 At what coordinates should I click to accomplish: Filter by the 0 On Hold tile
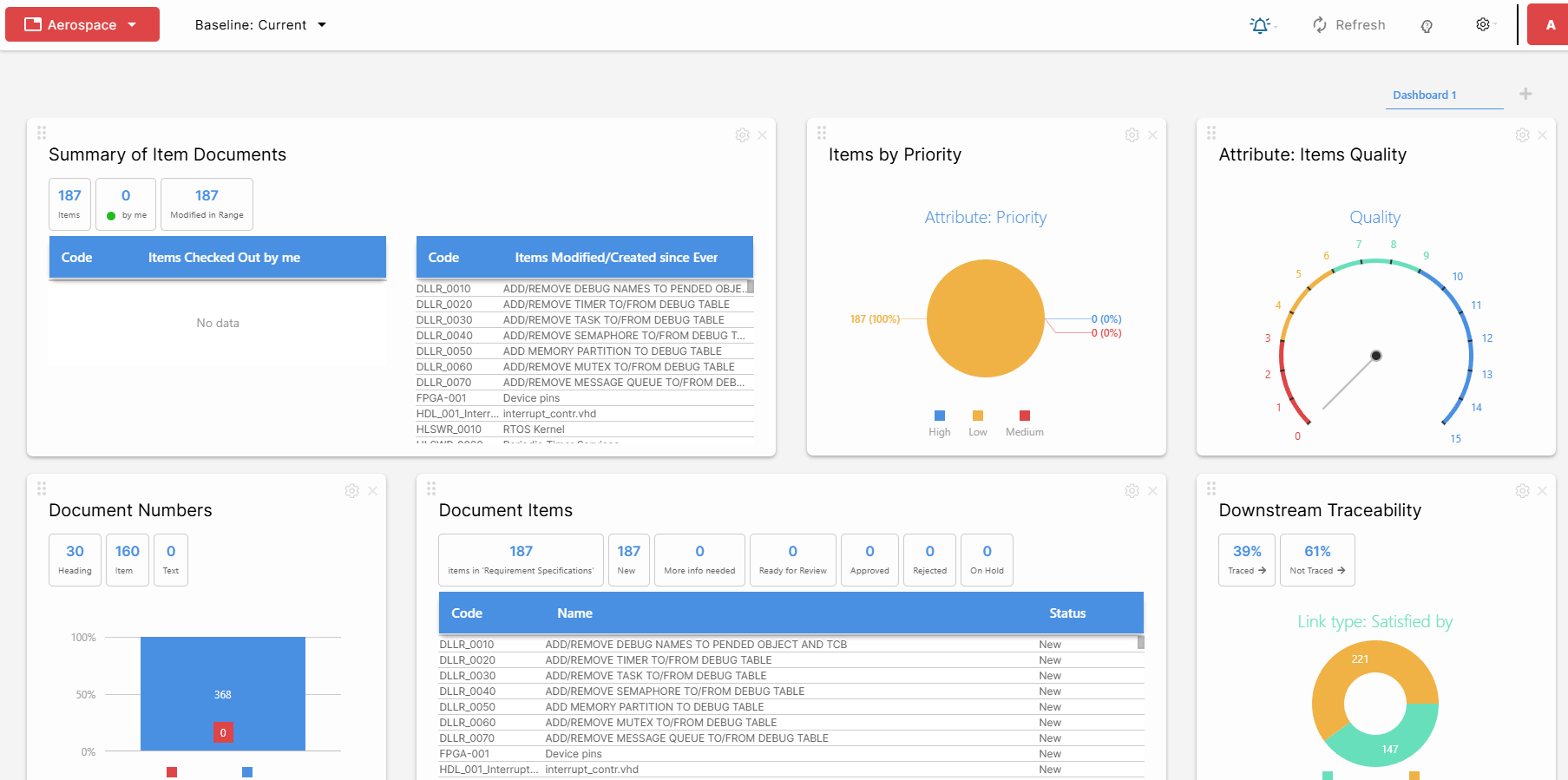pyautogui.click(x=987, y=560)
